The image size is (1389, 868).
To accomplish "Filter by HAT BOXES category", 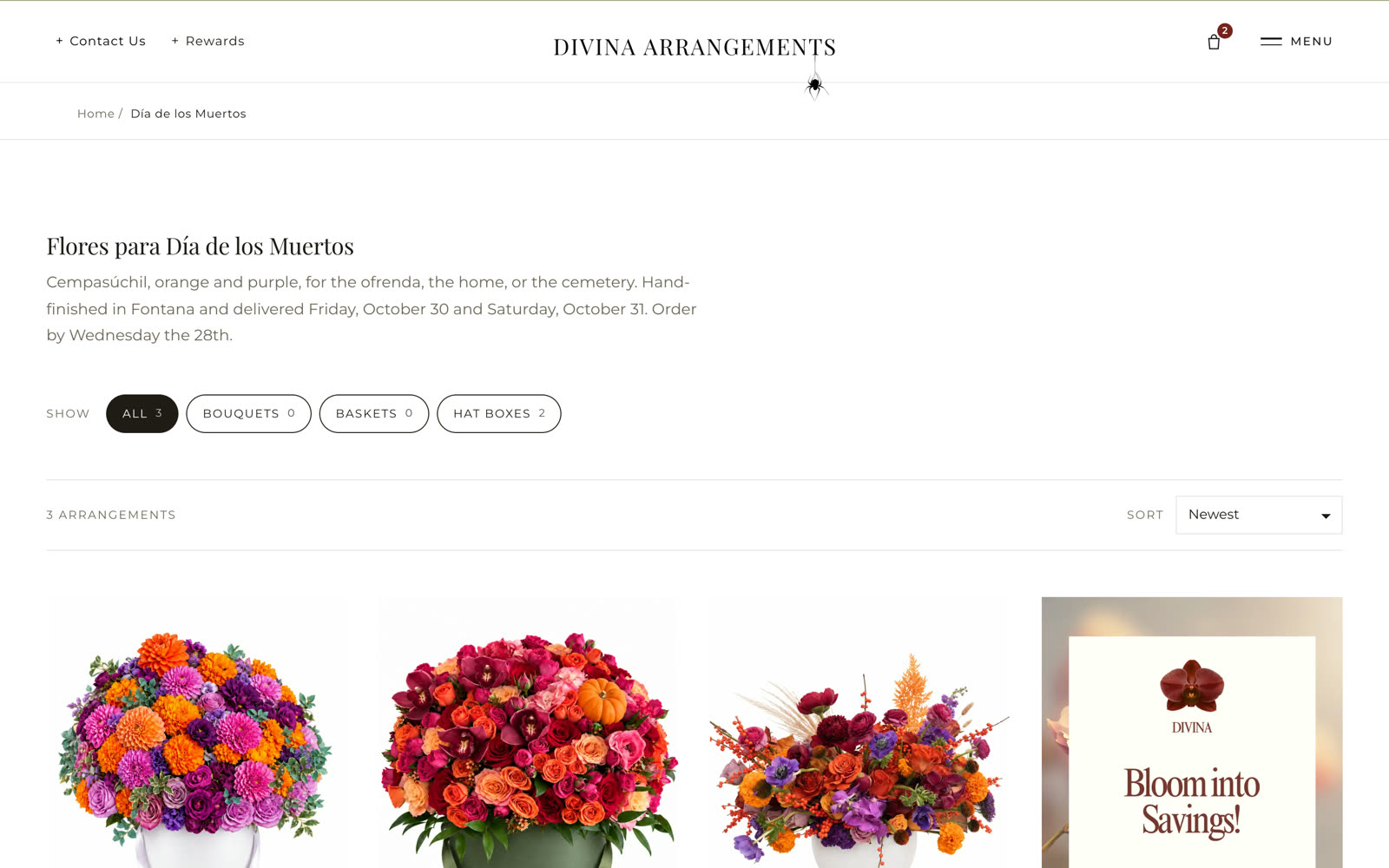I will [499, 414].
